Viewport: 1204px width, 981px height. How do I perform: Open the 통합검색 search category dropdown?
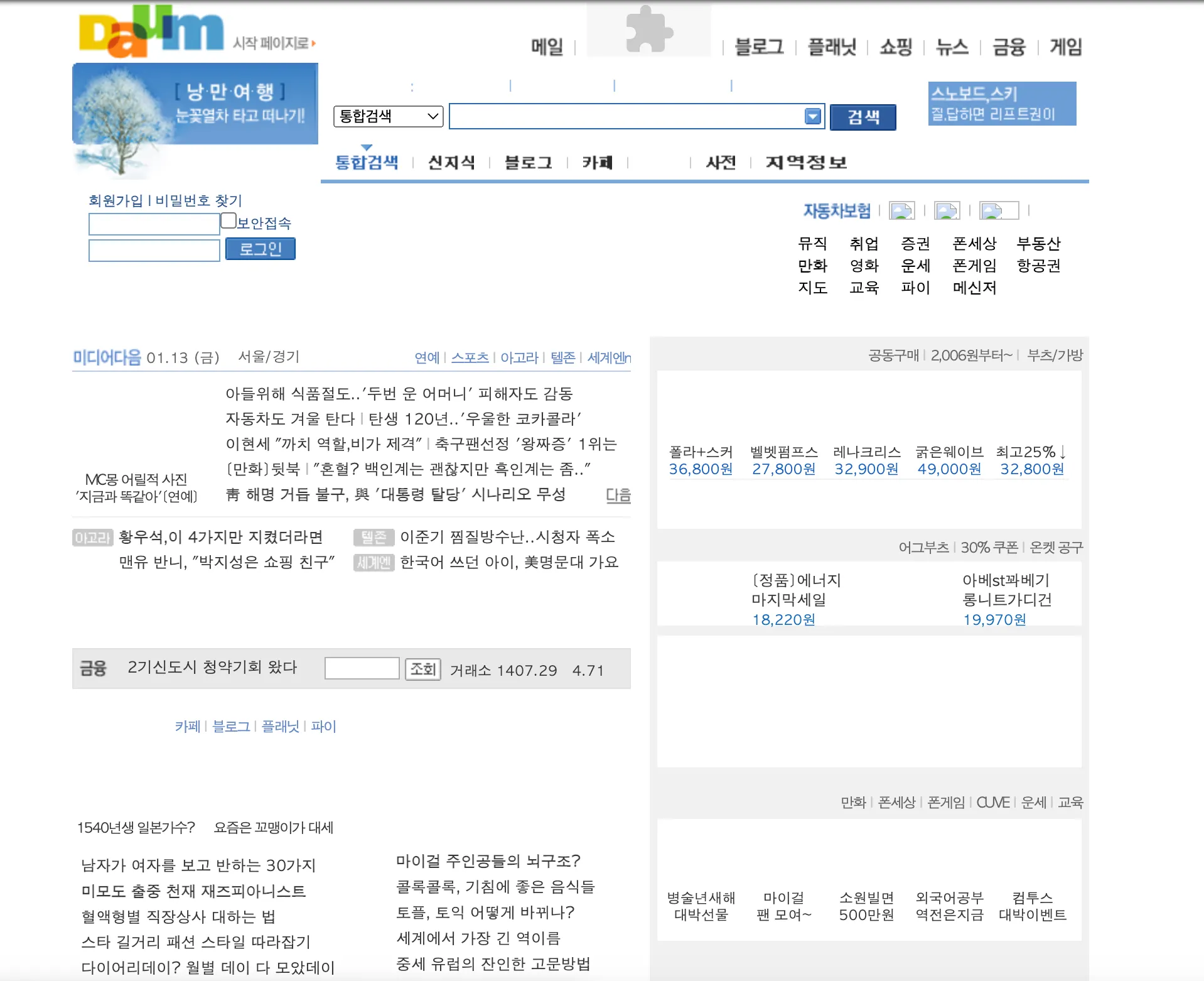click(x=389, y=116)
